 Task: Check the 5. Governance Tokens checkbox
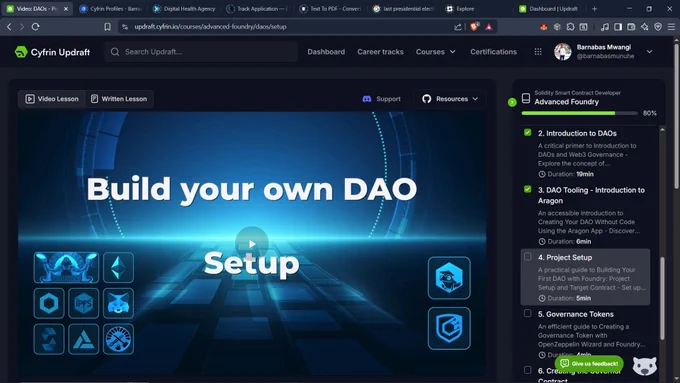tap(527, 313)
